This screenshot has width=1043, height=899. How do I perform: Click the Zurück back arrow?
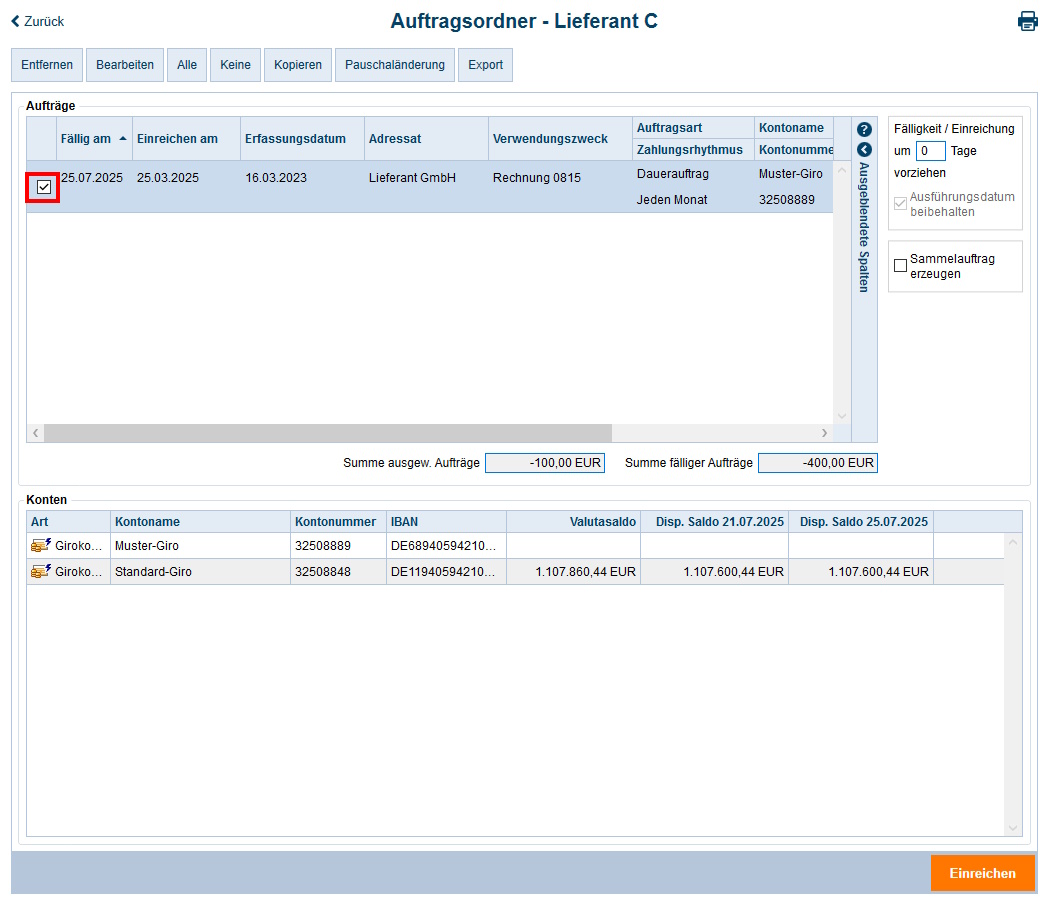click(x=15, y=21)
